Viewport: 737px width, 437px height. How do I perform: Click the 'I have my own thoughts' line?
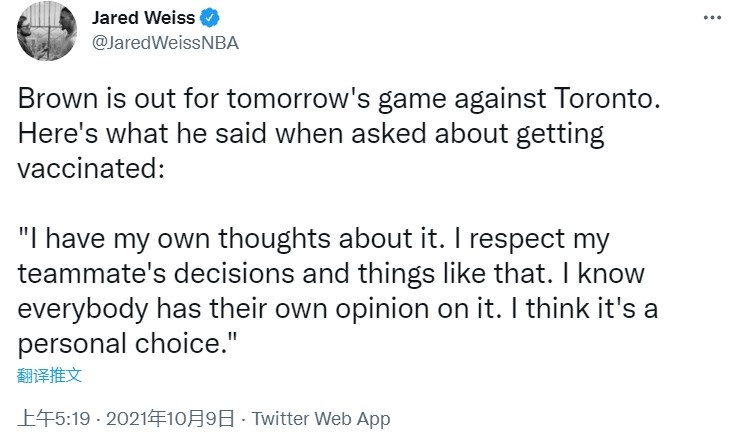pyautogui.click(x=314, y=239)
